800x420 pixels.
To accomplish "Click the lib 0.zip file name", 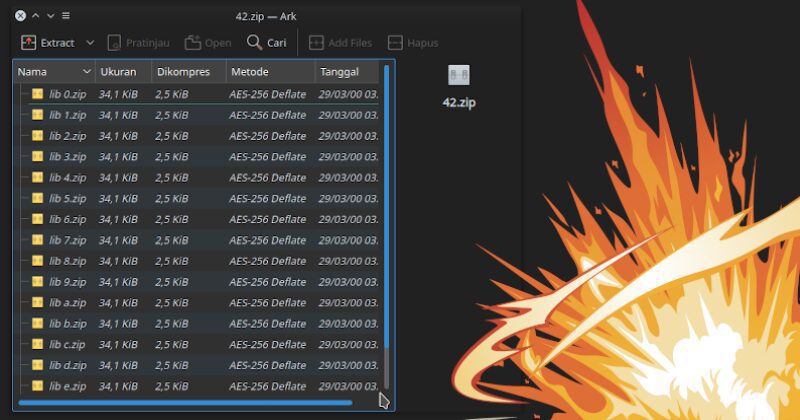I will (68, 94).
